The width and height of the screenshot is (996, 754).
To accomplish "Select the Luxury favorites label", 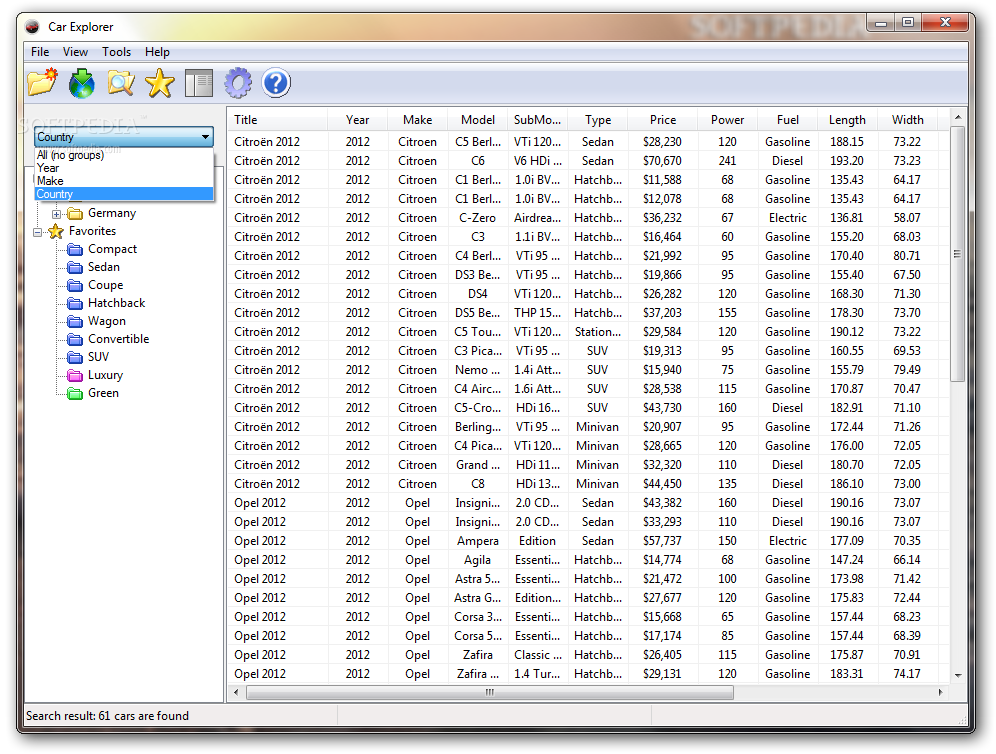I will pos(105,375).
